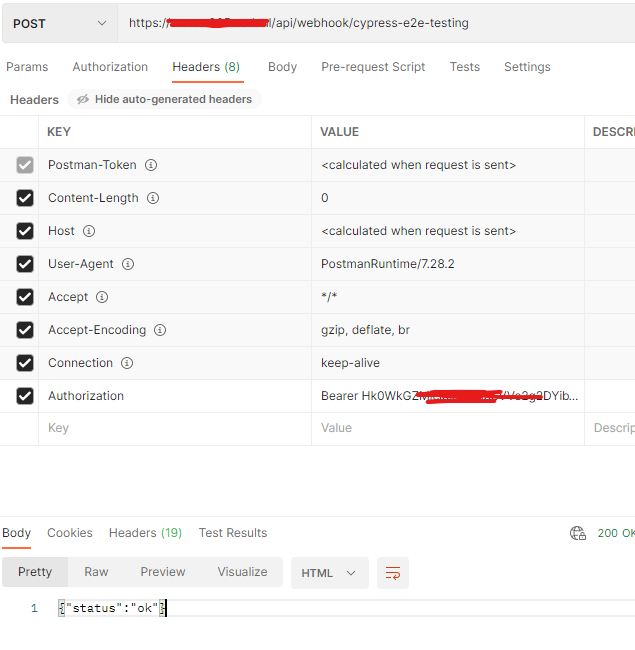
Task: Select the Raw view button
Action: (x=96, y=572)
